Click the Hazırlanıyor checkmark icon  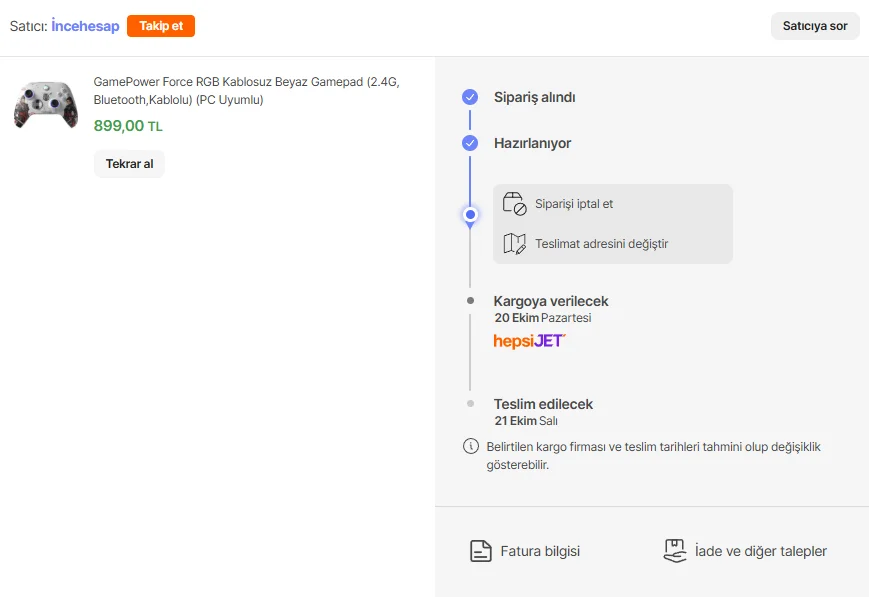click(470, 143)
